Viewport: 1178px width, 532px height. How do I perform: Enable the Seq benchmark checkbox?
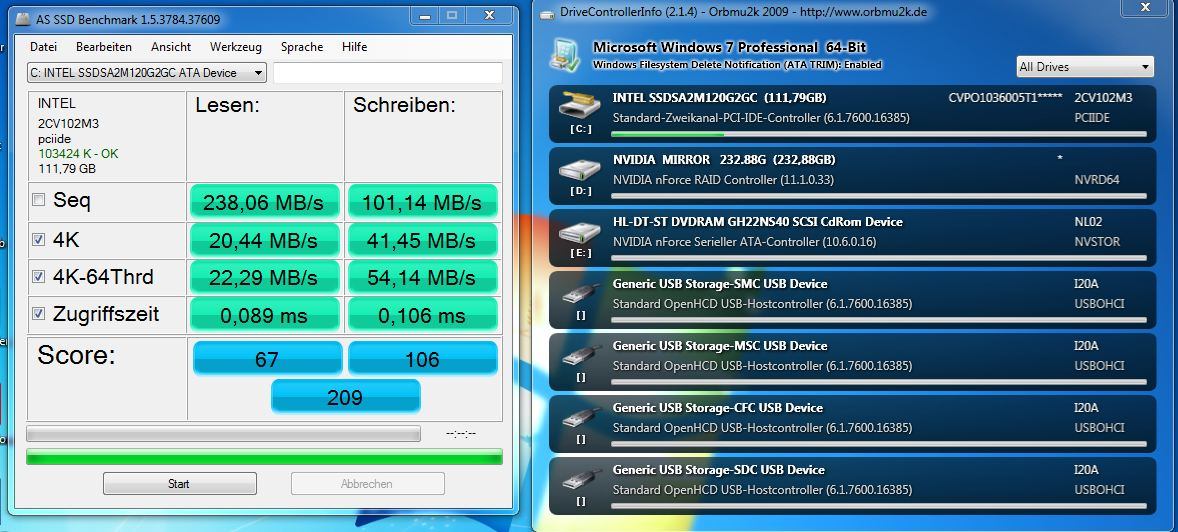38,200
